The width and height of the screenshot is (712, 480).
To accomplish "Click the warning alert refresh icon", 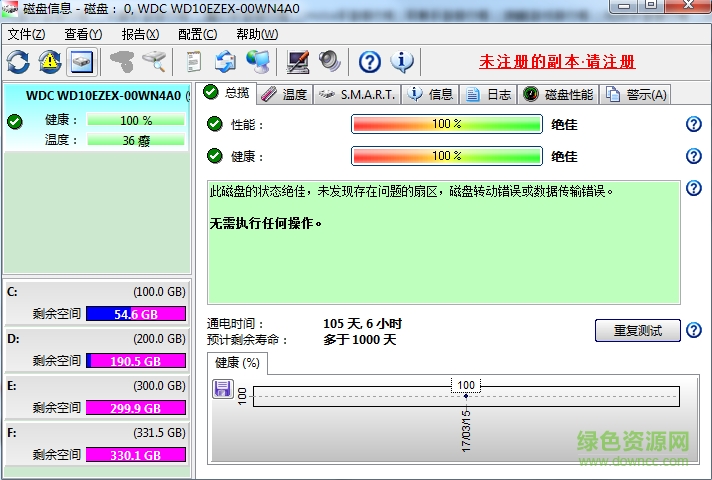I will [x=50, y=62].
